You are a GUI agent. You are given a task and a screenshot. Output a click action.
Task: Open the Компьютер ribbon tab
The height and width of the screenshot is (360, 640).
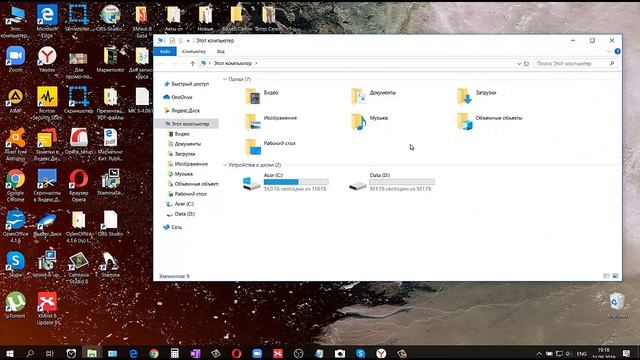tap(193, 51)
